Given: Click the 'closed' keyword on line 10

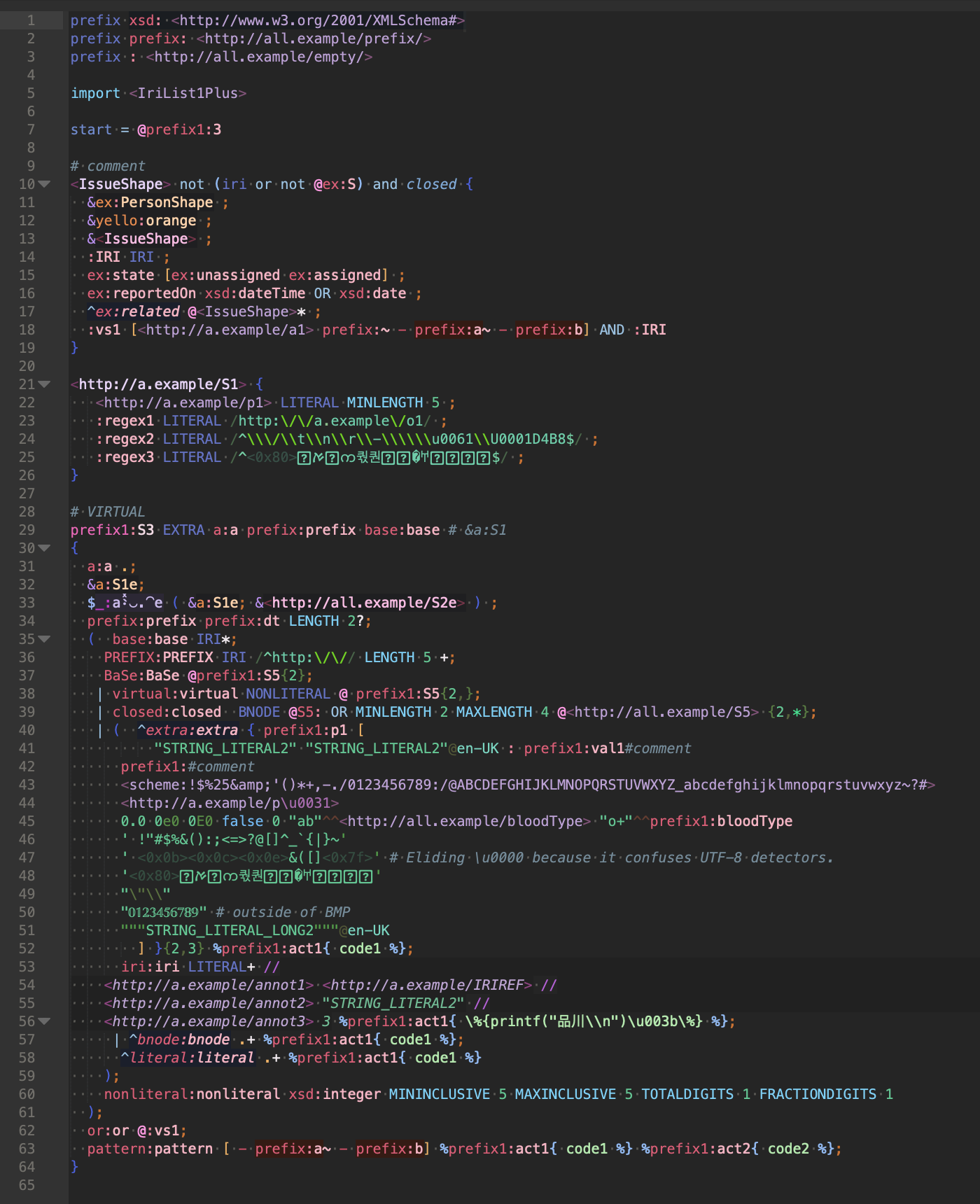Looking at the screenshot, I should [x=432, y=184].
